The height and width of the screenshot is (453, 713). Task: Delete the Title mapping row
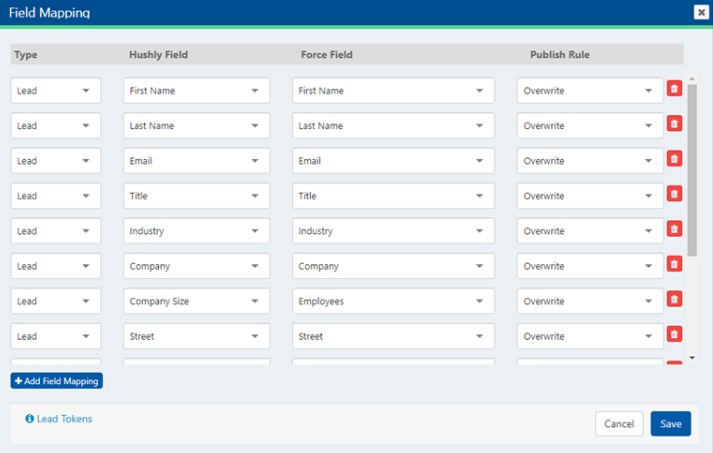pyautogui.click(x=674, y=193)
